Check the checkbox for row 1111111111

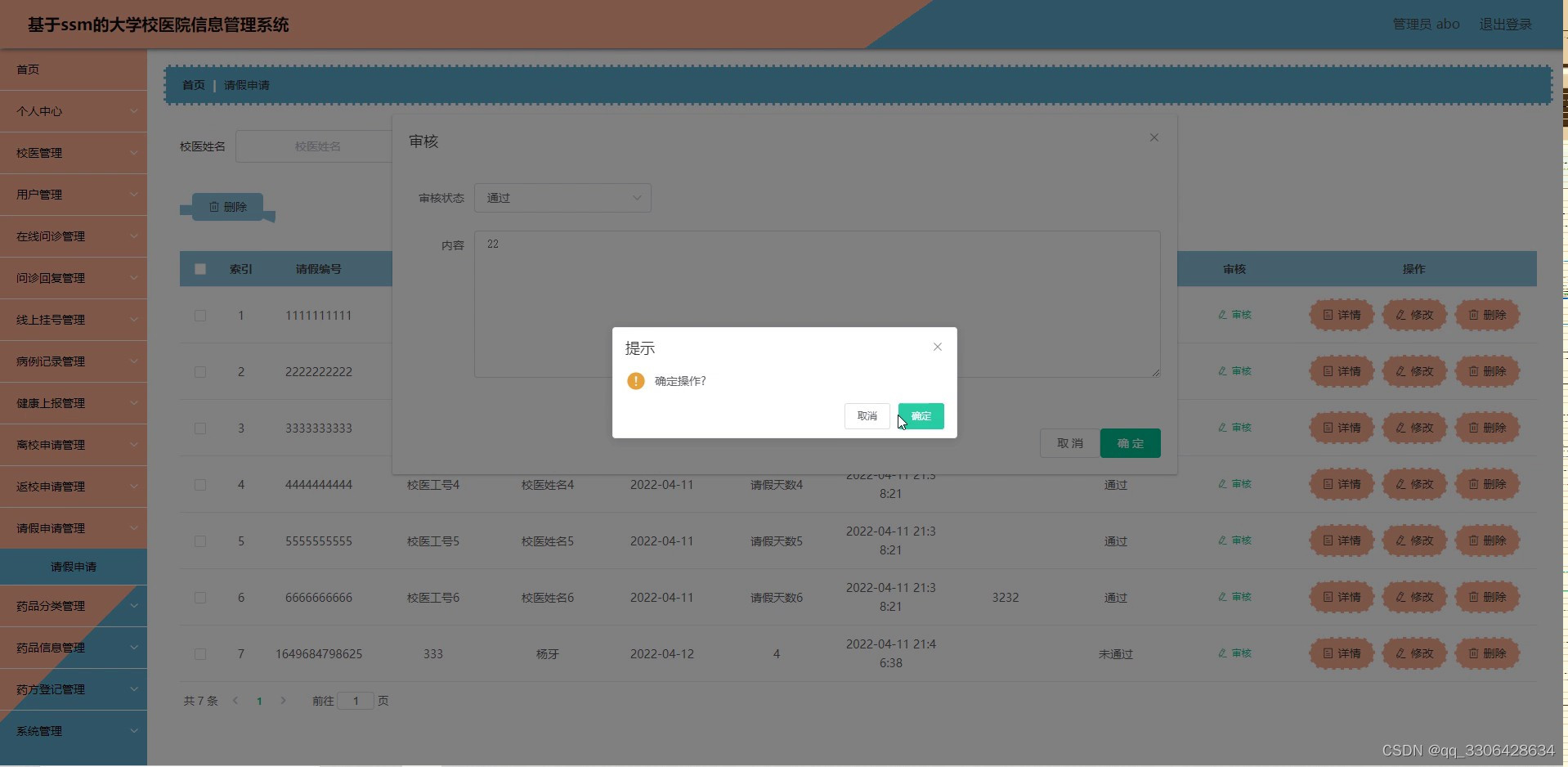[x=200, y=316]
